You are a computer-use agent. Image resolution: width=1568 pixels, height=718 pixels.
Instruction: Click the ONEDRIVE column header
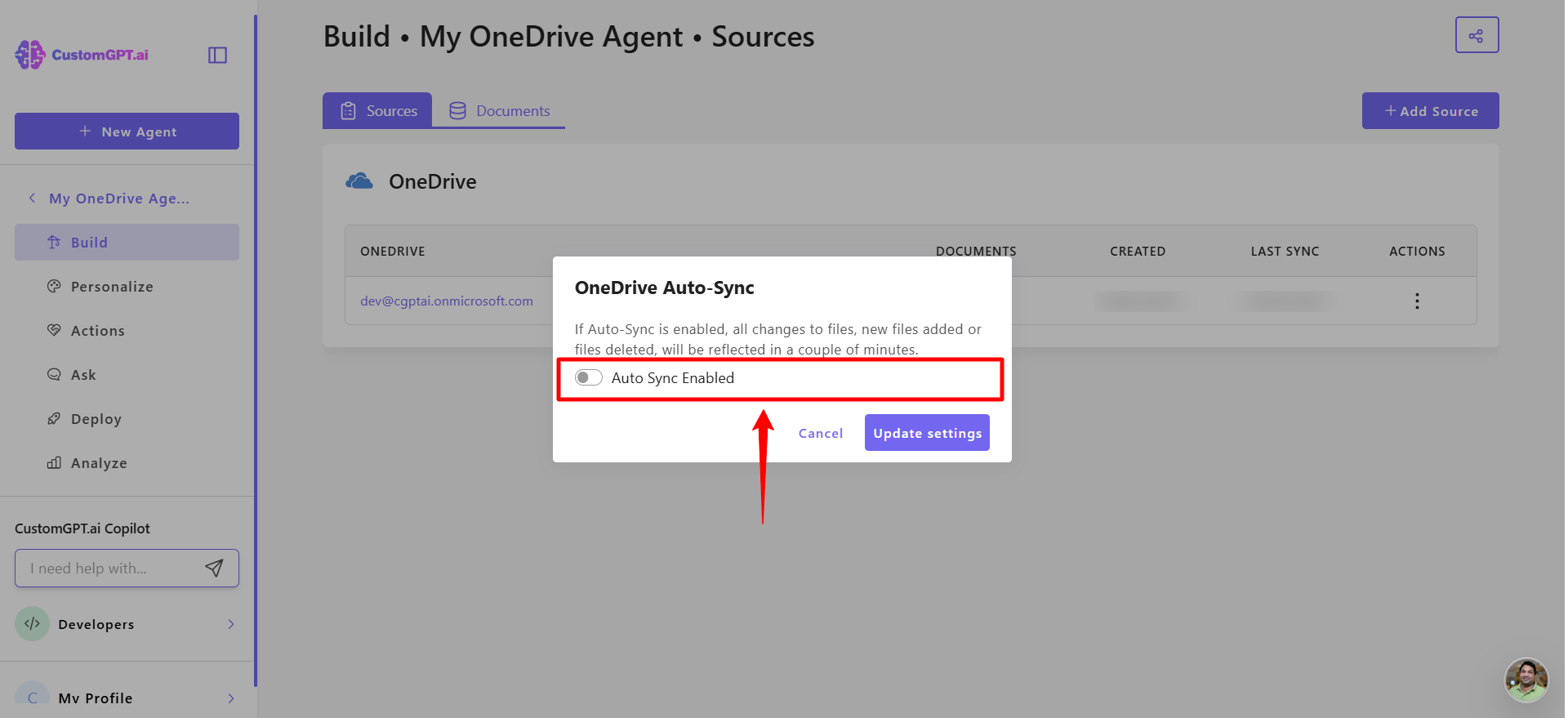pos(393,252)
